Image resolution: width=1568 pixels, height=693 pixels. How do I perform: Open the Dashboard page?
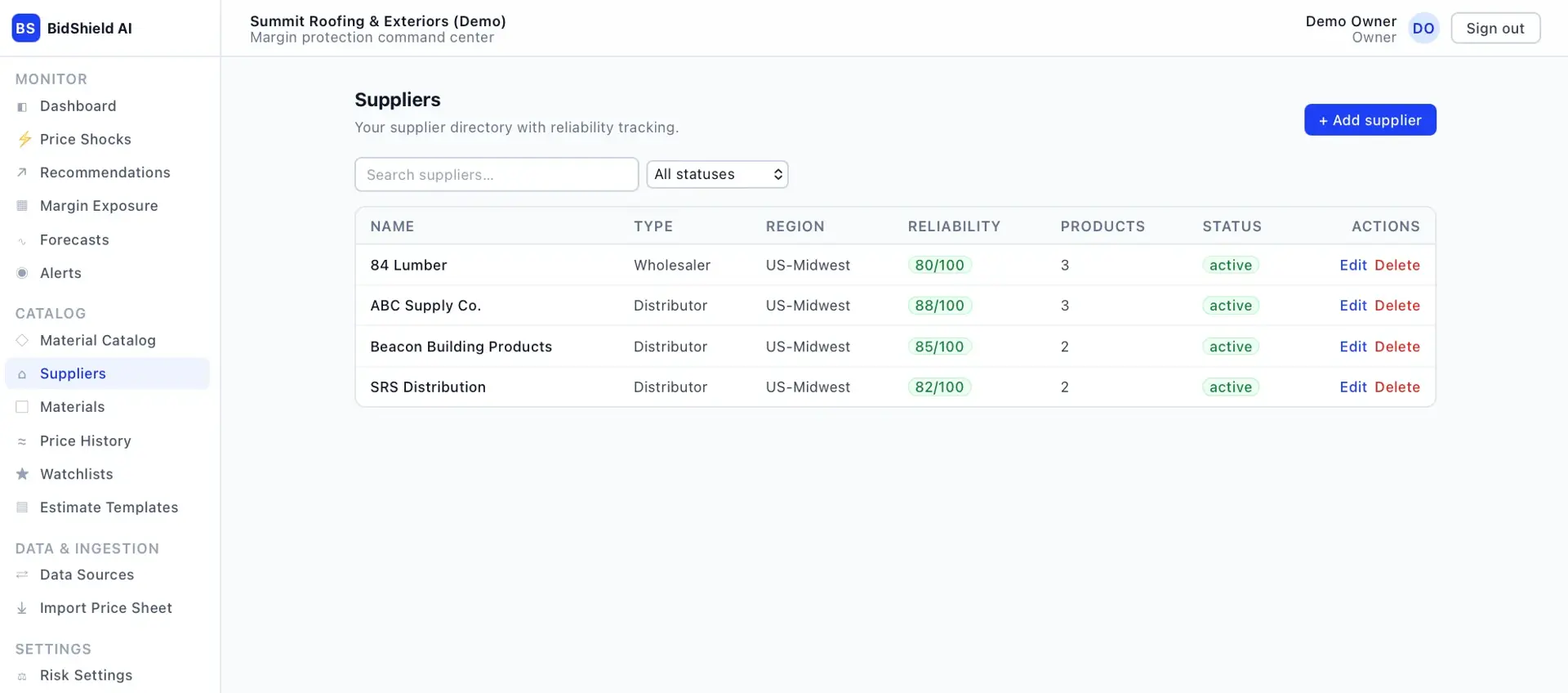107,106
